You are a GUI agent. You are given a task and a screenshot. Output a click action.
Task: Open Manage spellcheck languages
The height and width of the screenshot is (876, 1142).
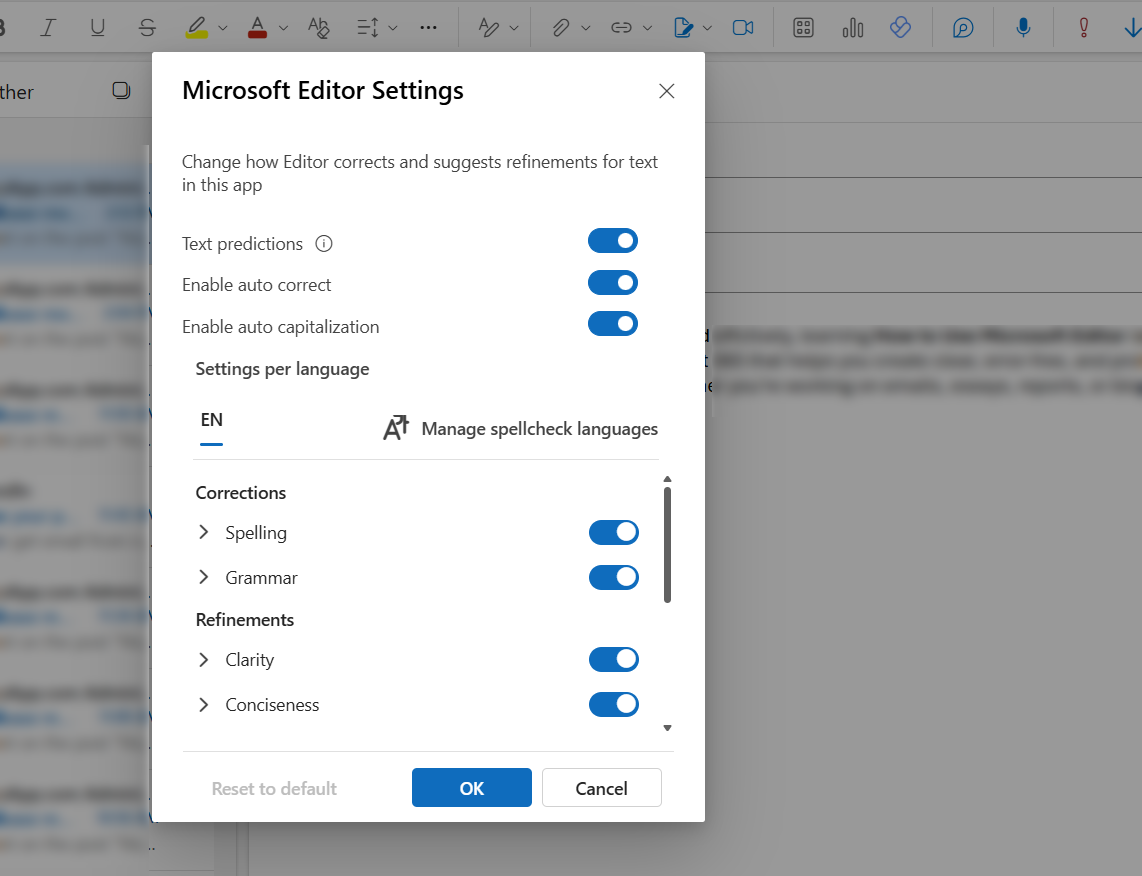click(520, 428)
